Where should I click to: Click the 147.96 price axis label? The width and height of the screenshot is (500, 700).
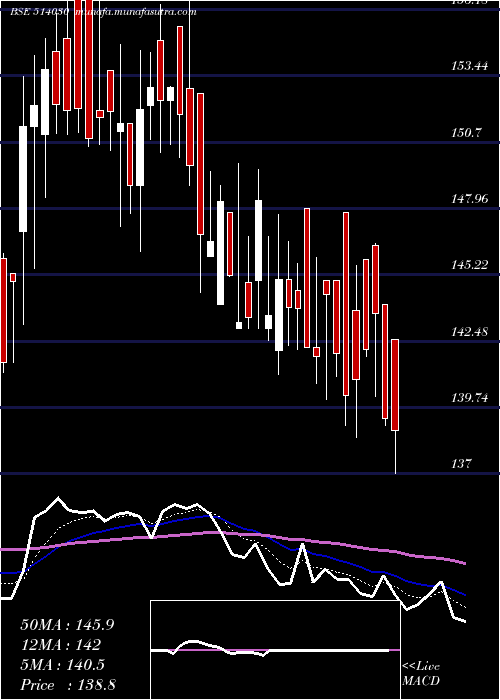point(470,199)
